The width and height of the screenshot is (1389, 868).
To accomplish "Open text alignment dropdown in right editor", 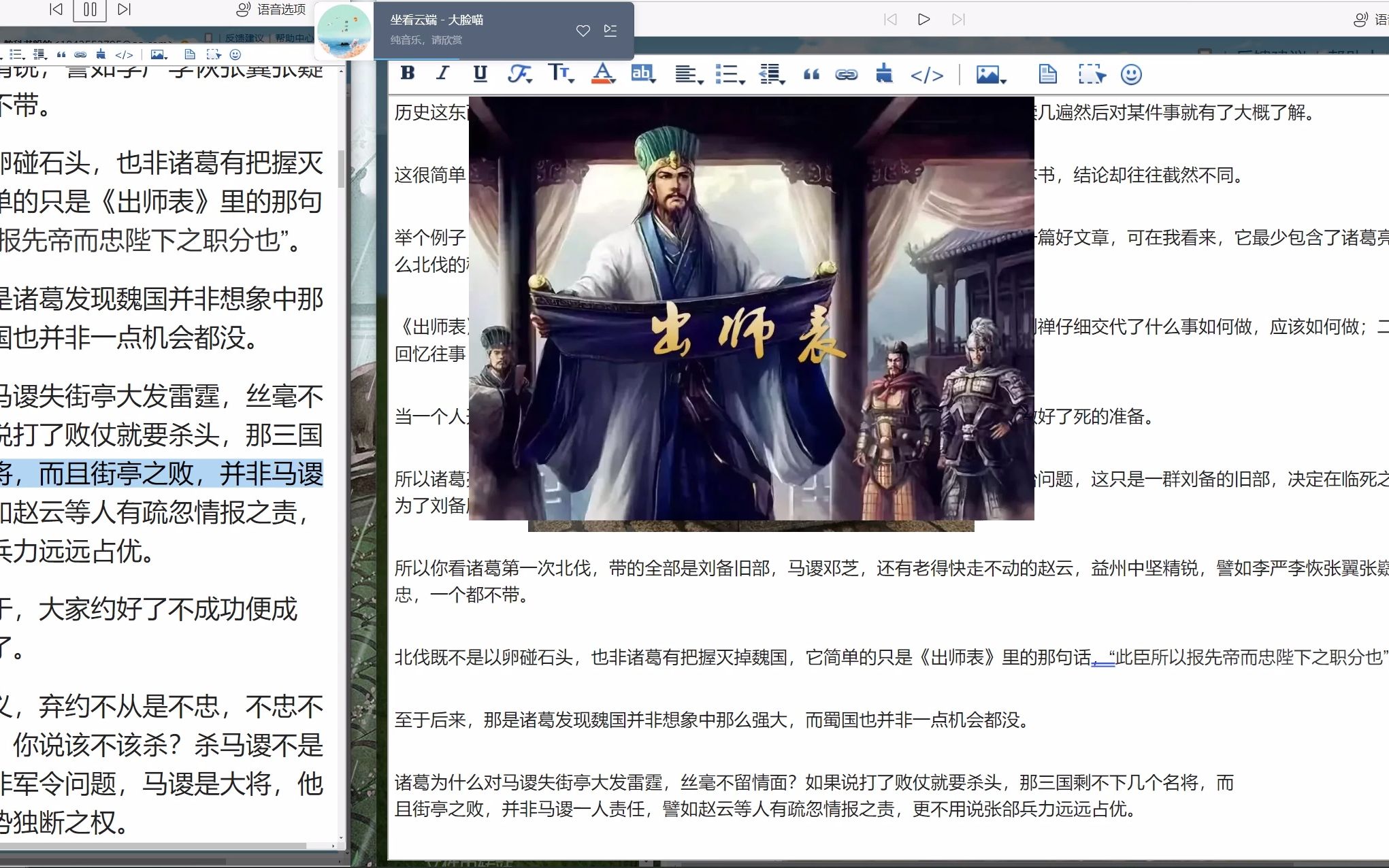I will (x=689, y=74).
